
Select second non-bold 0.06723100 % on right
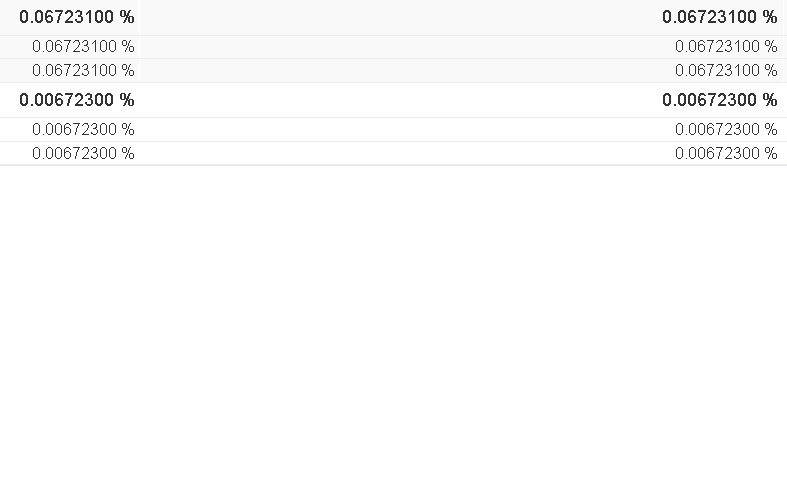pyautogui.click(x=726, y=70)
